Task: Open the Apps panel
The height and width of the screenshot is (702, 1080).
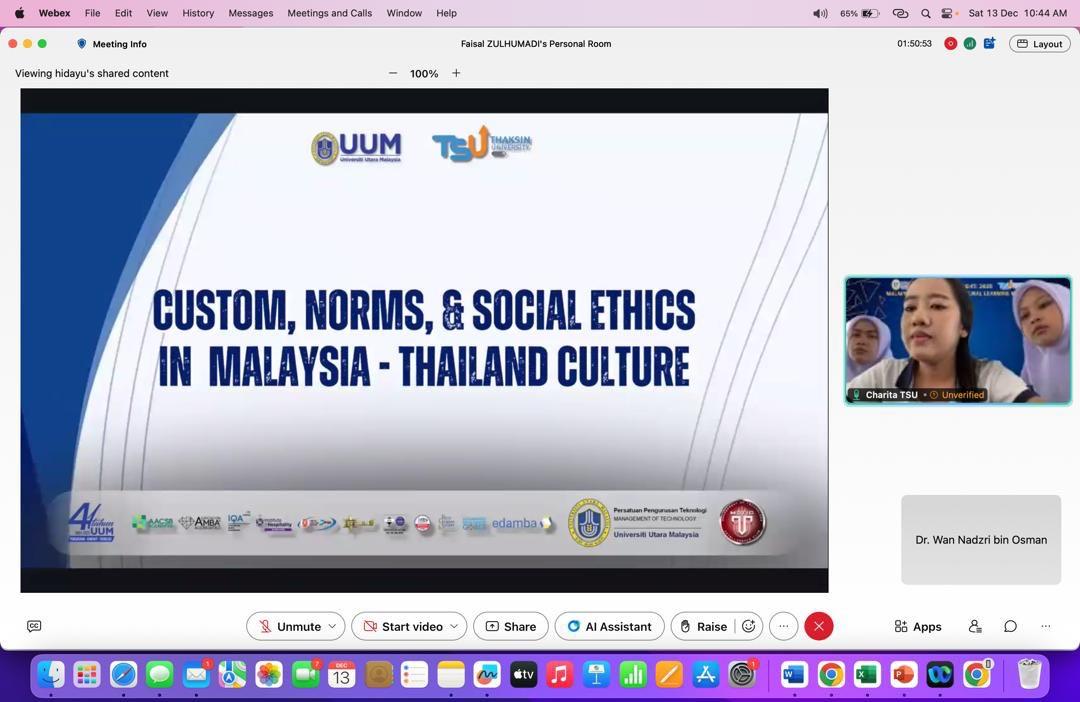Action: 918,626
